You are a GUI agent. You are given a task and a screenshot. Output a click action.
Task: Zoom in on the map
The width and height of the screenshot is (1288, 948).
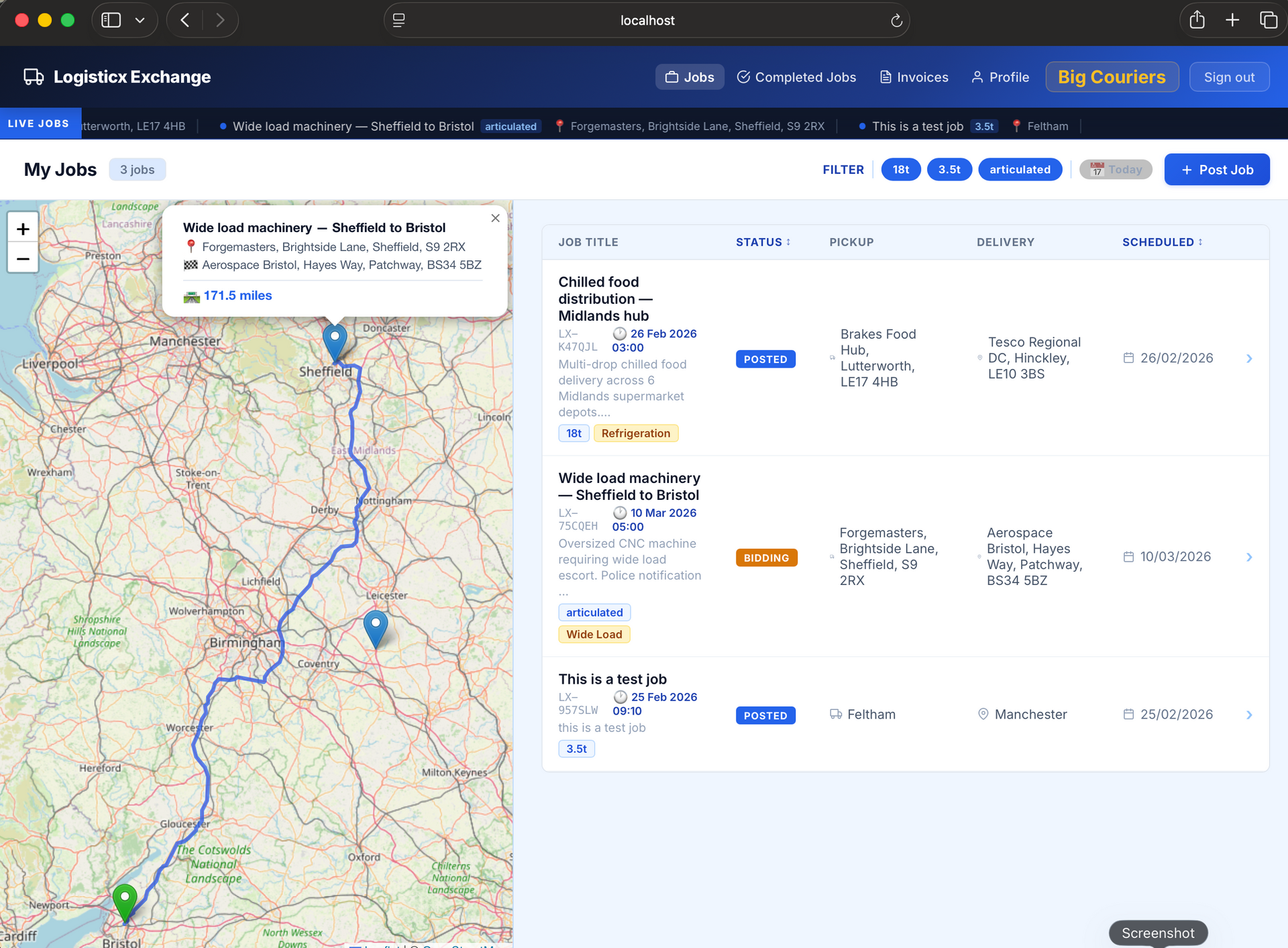pyautogui.click(x=23, y=229)
